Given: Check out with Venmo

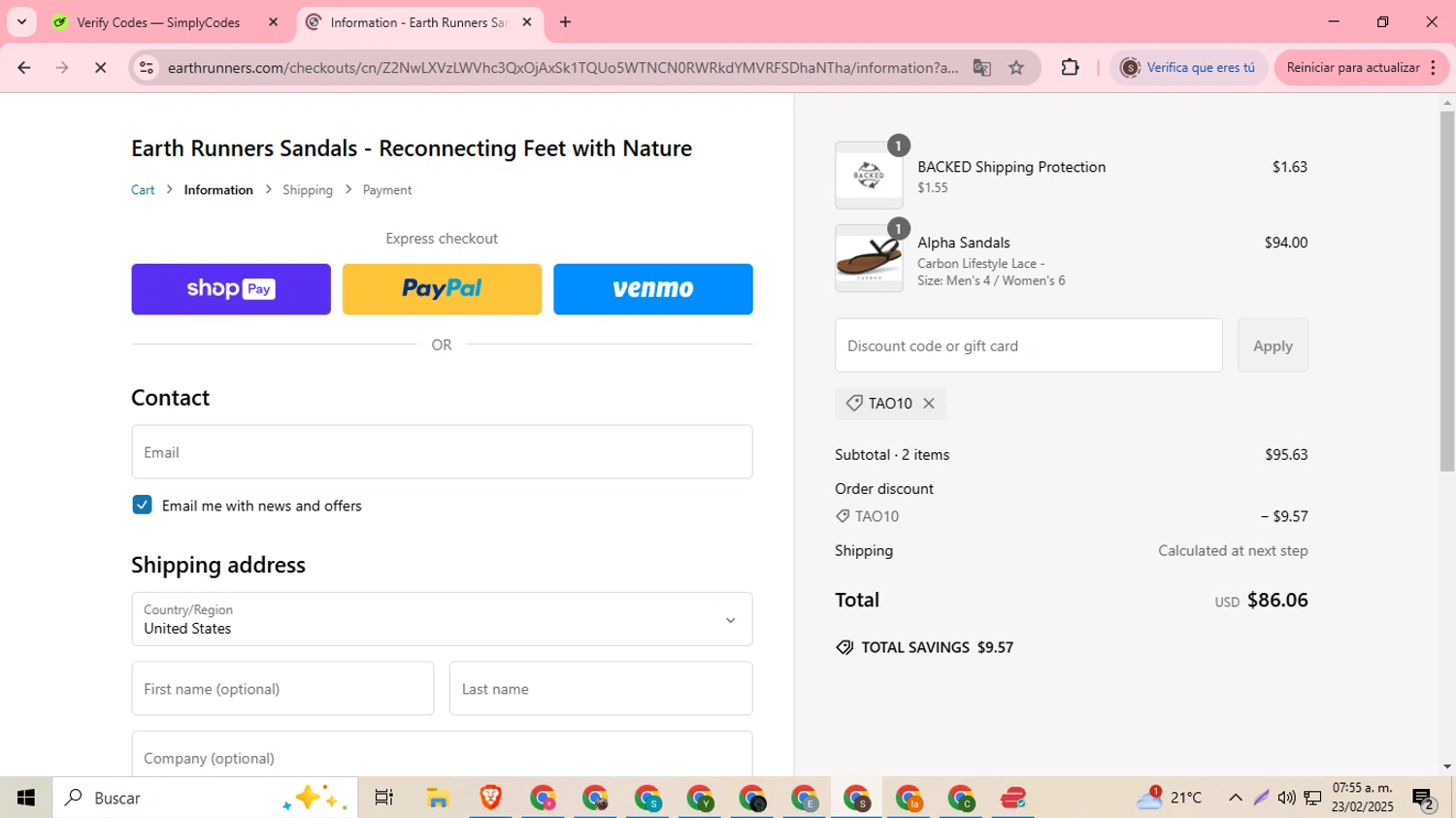Looking at the screenshot, I should pyautogui.click(x=653, y=289).
